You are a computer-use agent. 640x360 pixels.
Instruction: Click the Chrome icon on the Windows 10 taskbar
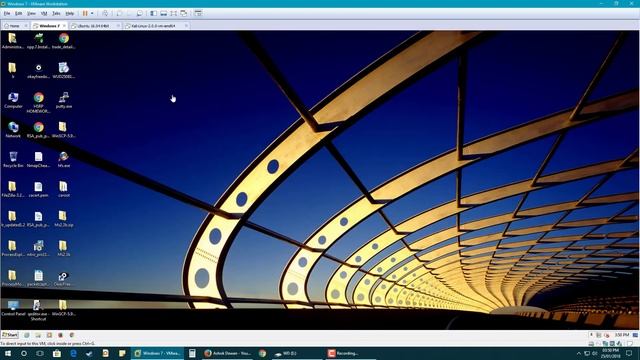pyautogui.click(x=262, y=353)
